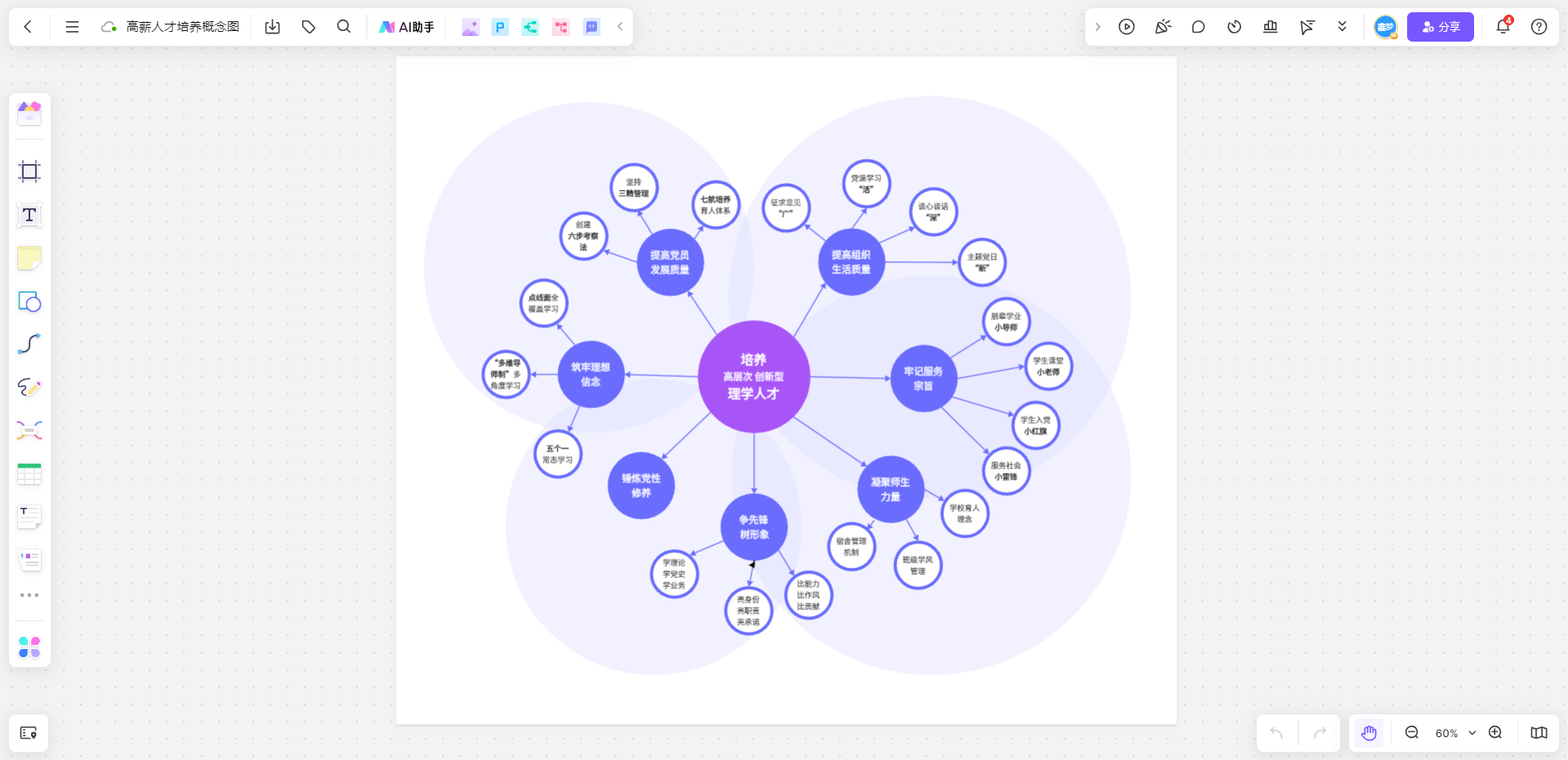Select the central 培养理学人才 node
This screenshot has height=760, width=1568.
(x=754, y=376)
